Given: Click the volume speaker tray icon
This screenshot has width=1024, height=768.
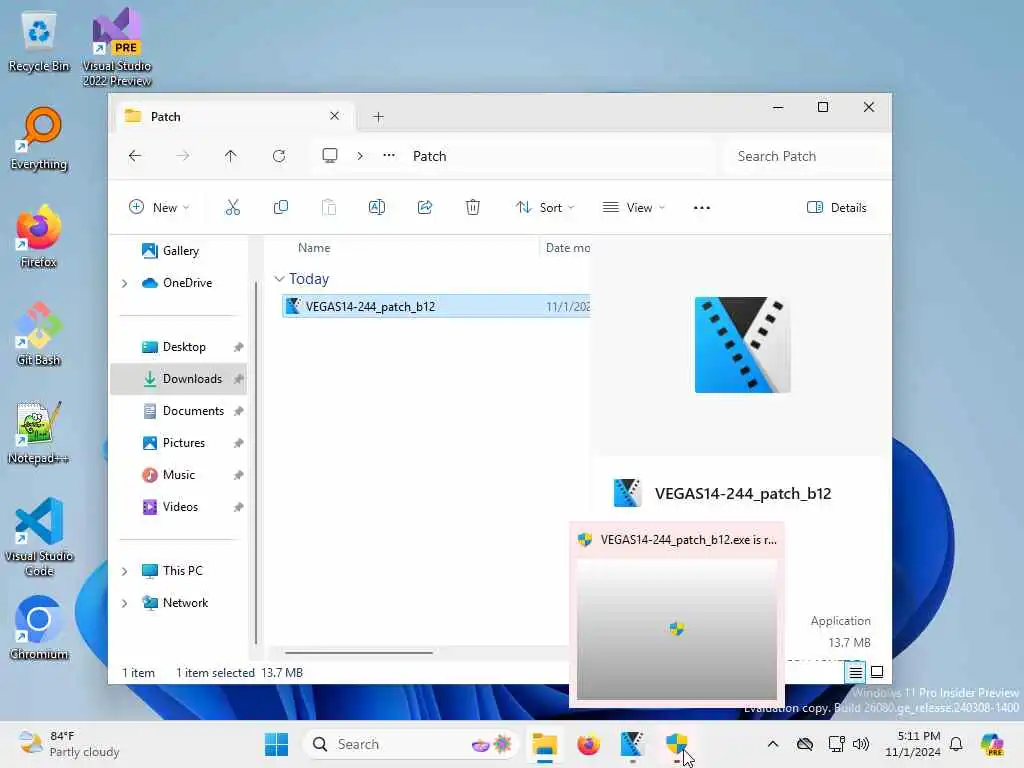Looking at the screenshot, I should [x=861, y=744].
